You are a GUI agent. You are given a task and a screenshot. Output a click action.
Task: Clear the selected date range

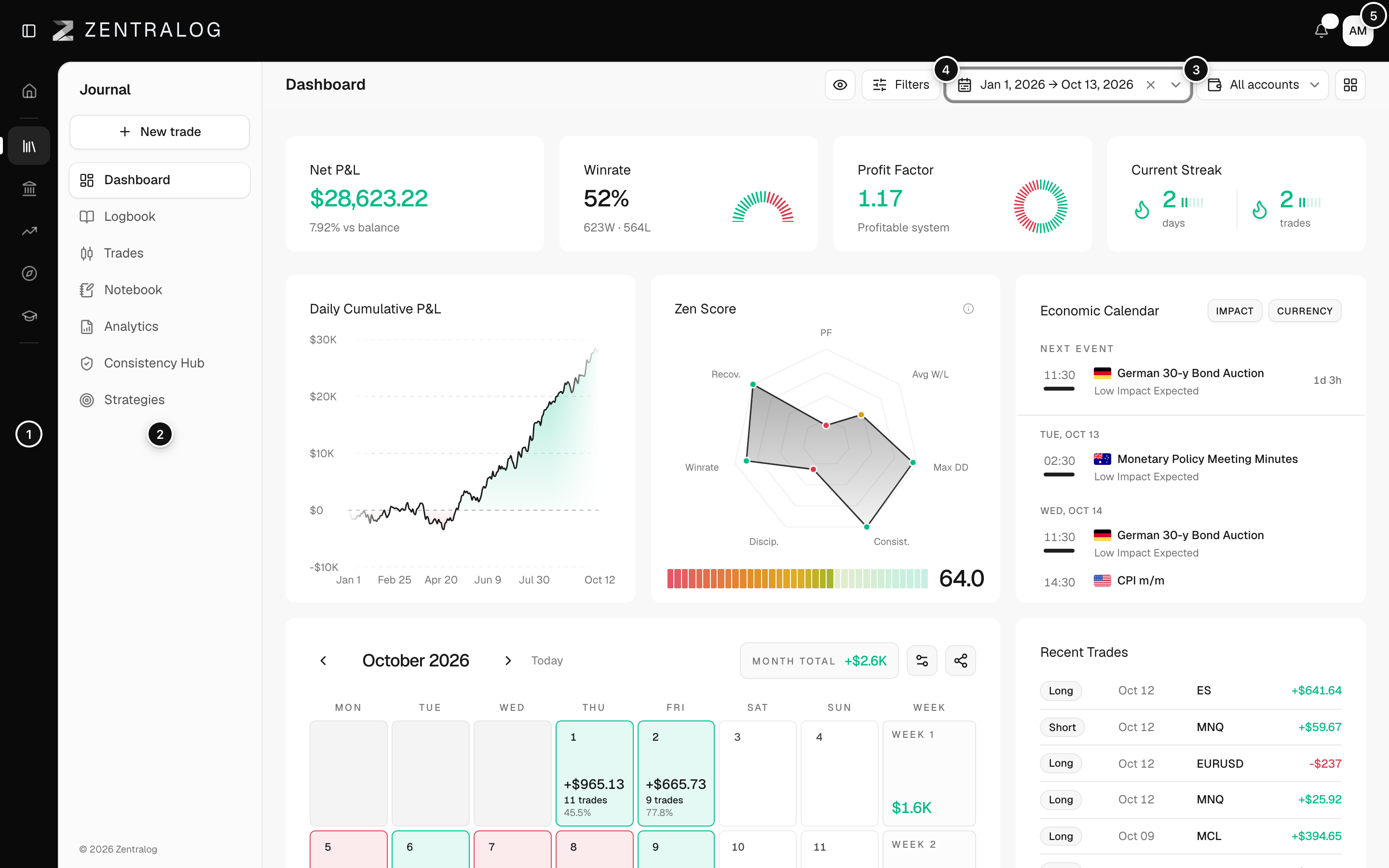(x=1150, y=85)
